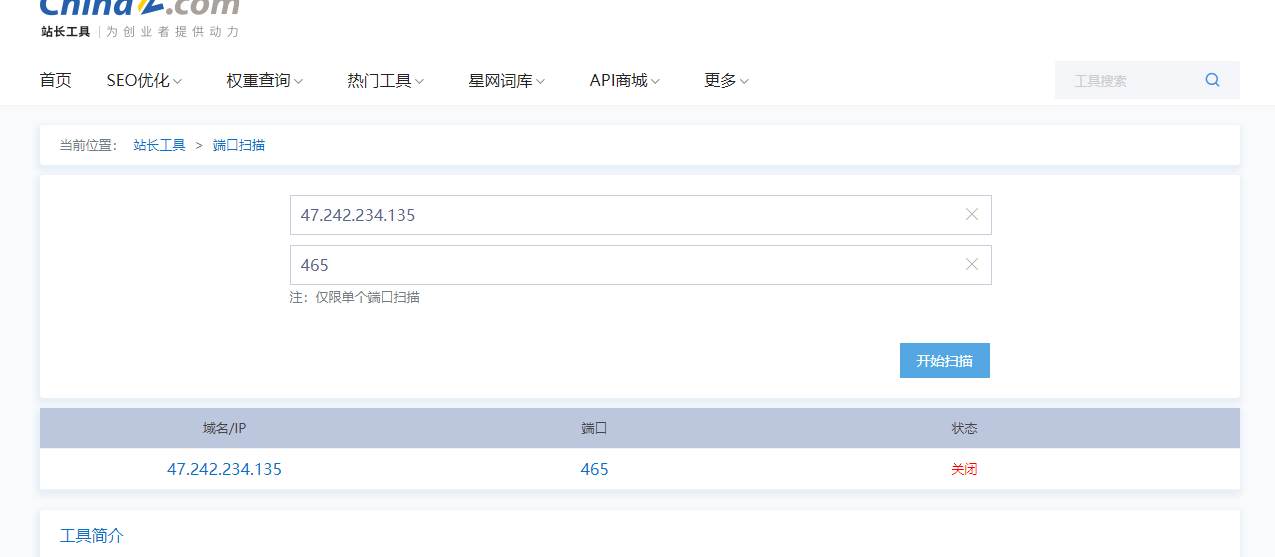Click the IP address input field
This screenshot has width=1275, height=557.
pyautogui.click(x=640, y=214)
